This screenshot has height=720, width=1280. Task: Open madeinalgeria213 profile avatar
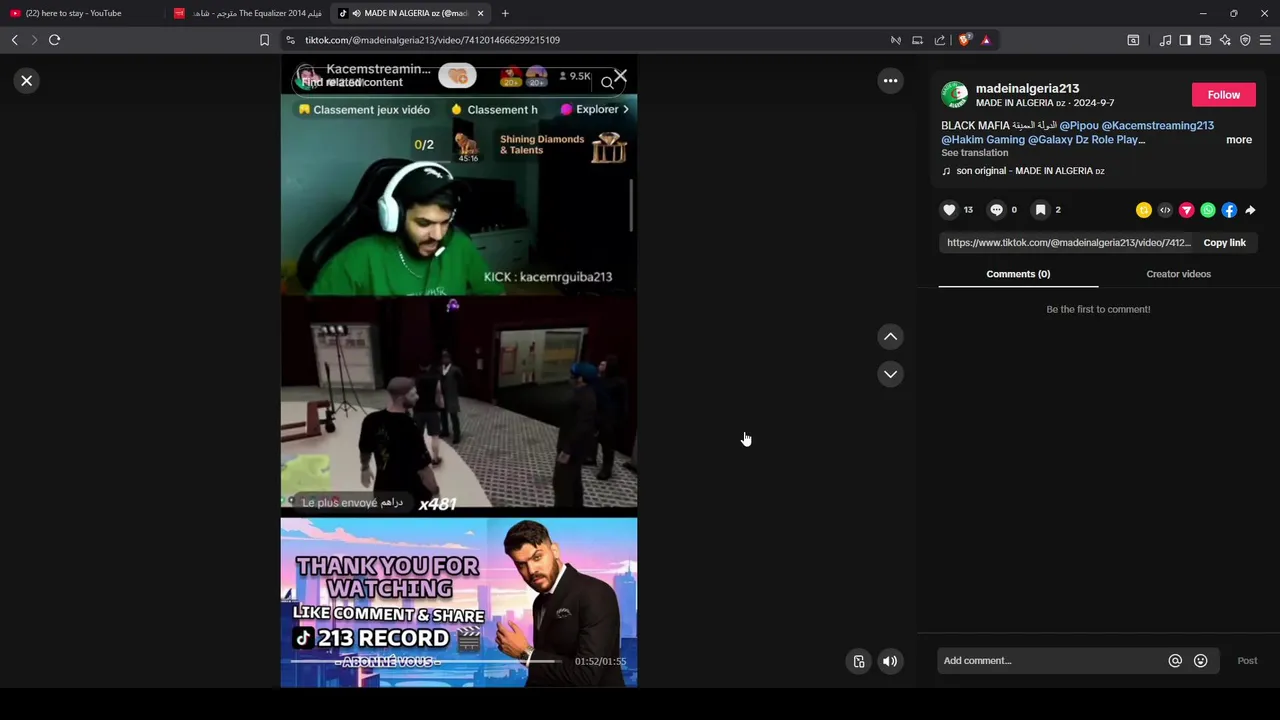[954, 95]
